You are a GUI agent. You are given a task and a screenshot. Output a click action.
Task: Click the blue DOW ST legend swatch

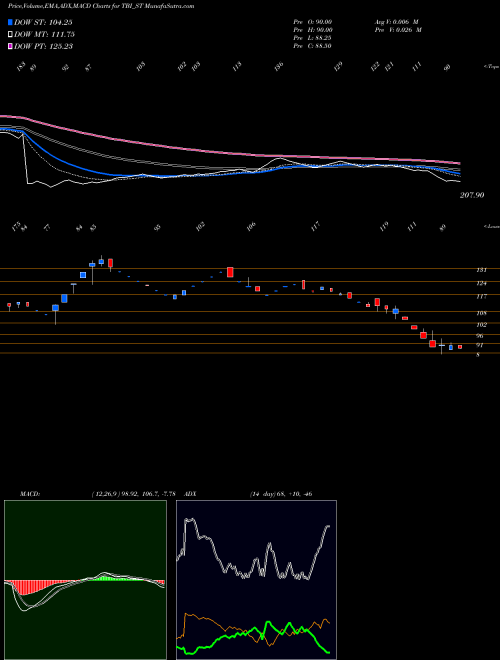(10, 22)
